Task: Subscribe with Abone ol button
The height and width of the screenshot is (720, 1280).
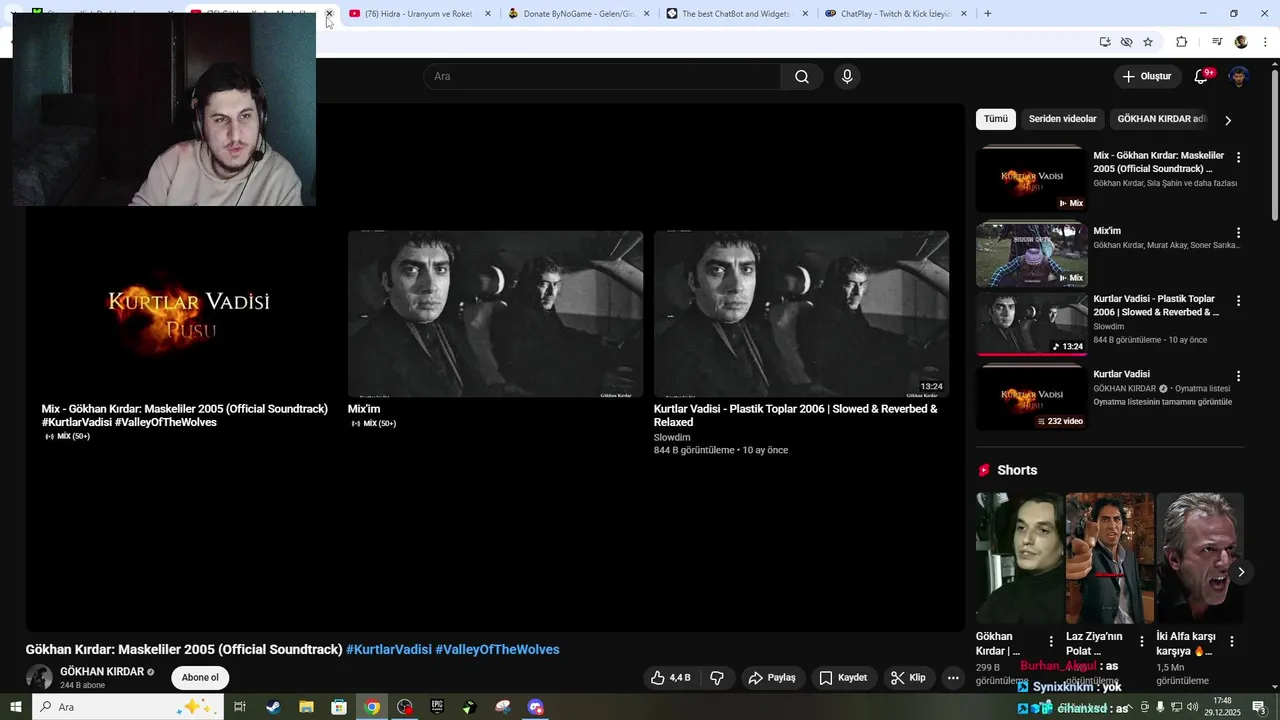Action: point(200,678)
